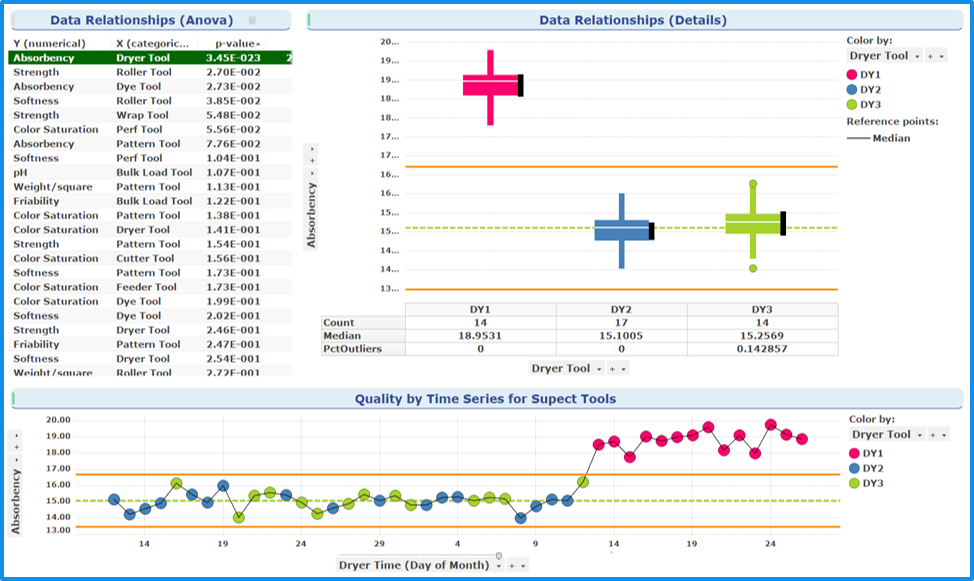Screen dimensions: 974x581
Task: Click DY3 median value 15.2569 in stats table
Action: (762, 336)
